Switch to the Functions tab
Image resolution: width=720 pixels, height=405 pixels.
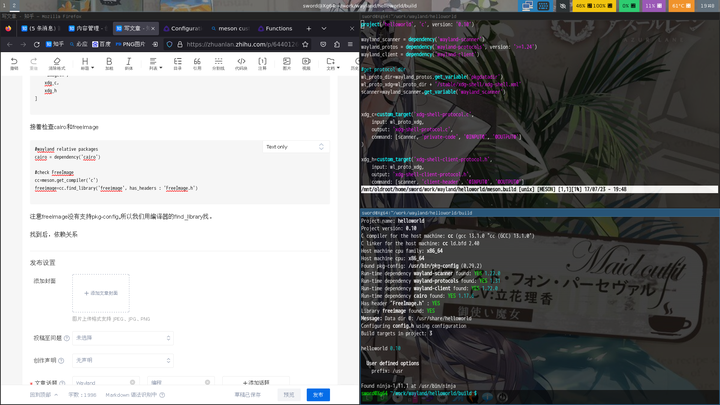click(276, 28)
